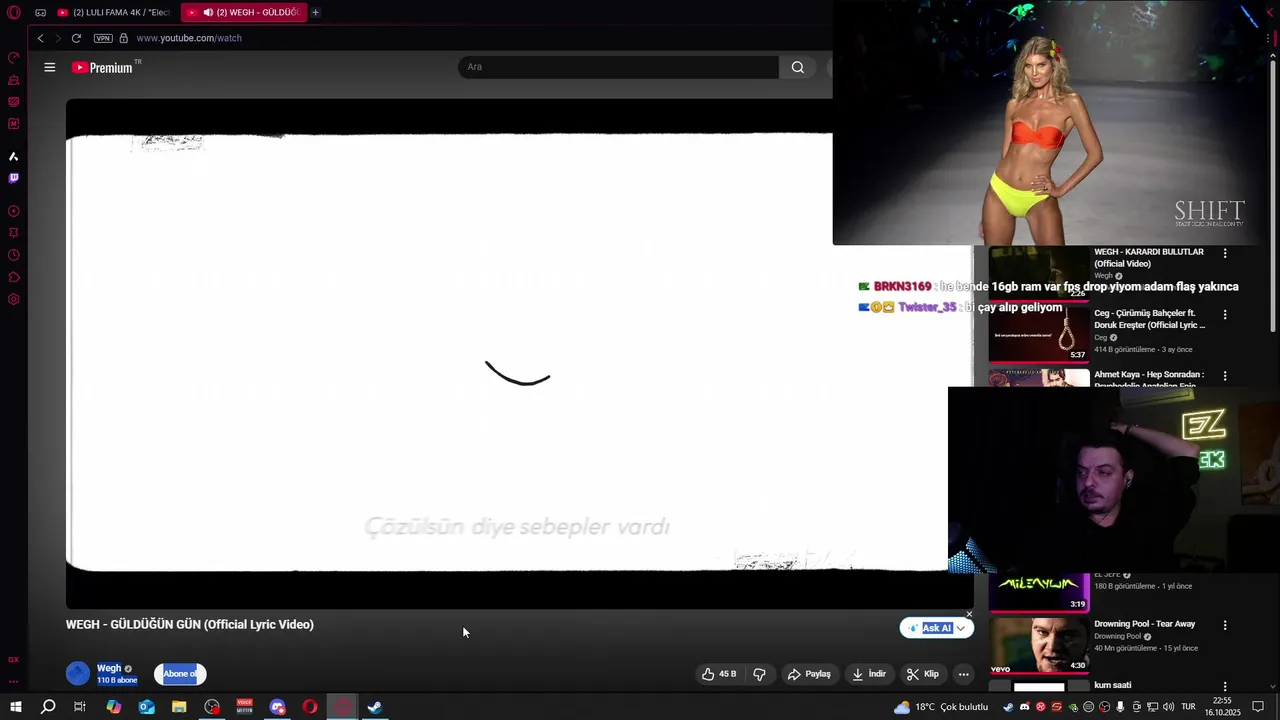Click the YouTube address bar URL
Image resolution: width=1280 pixels, height=720 pixels.
pyautogui.click(x=189, y=38)
